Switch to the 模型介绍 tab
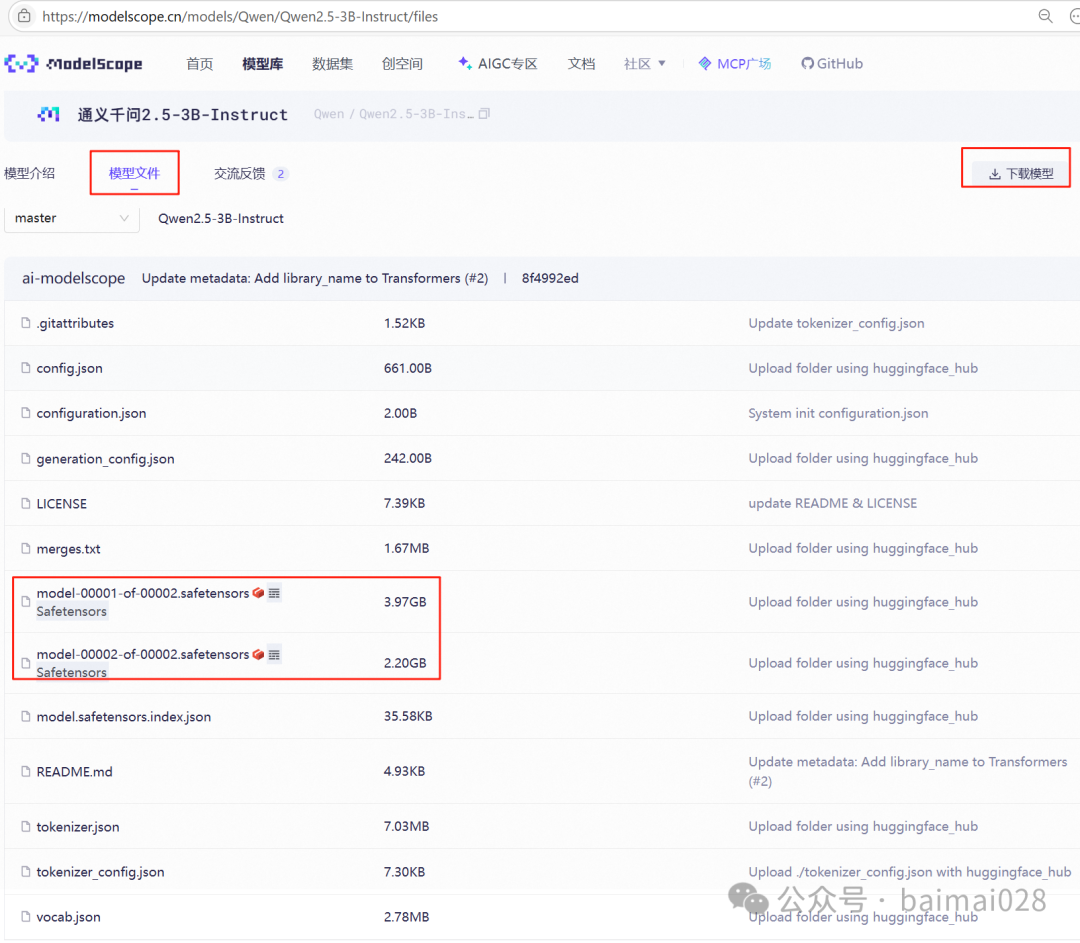1080x943 pixels. click(x=31, y=172)
